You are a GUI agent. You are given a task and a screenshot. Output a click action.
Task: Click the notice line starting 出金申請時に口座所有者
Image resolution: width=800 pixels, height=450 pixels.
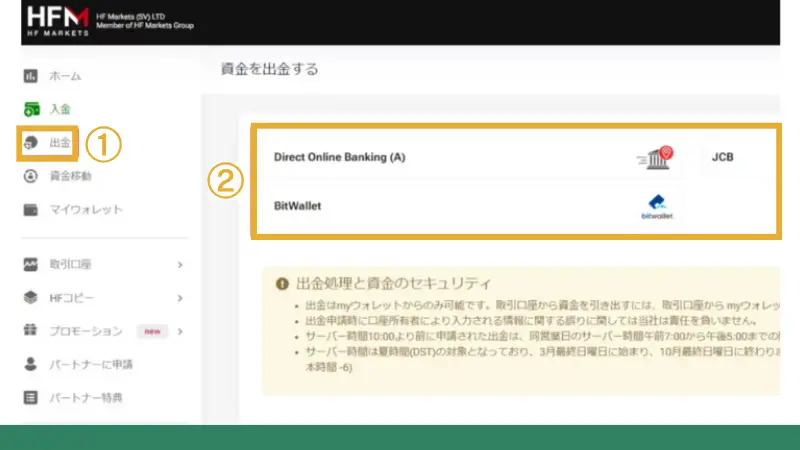[x=531, y=321]
